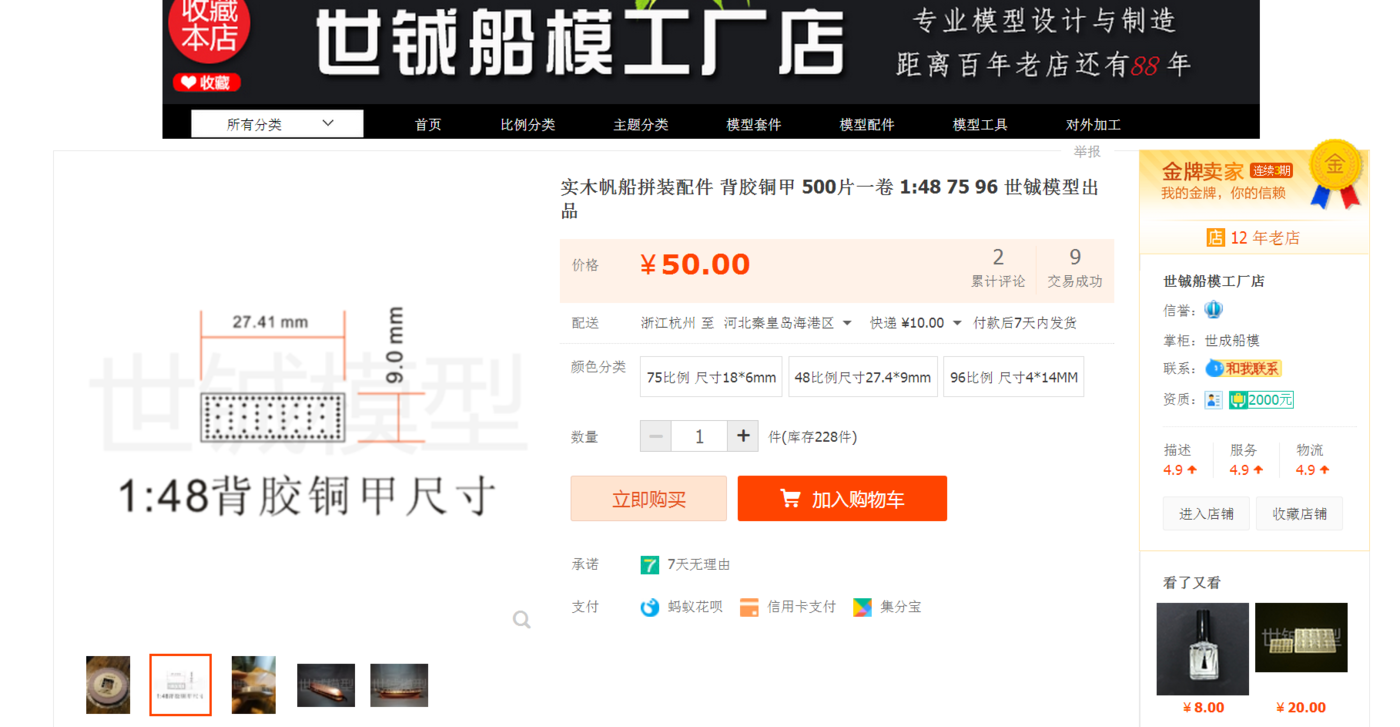Click the seller qualification ID icon
The height and width of the screenshot is (727, 1400).
[1214, 400]
